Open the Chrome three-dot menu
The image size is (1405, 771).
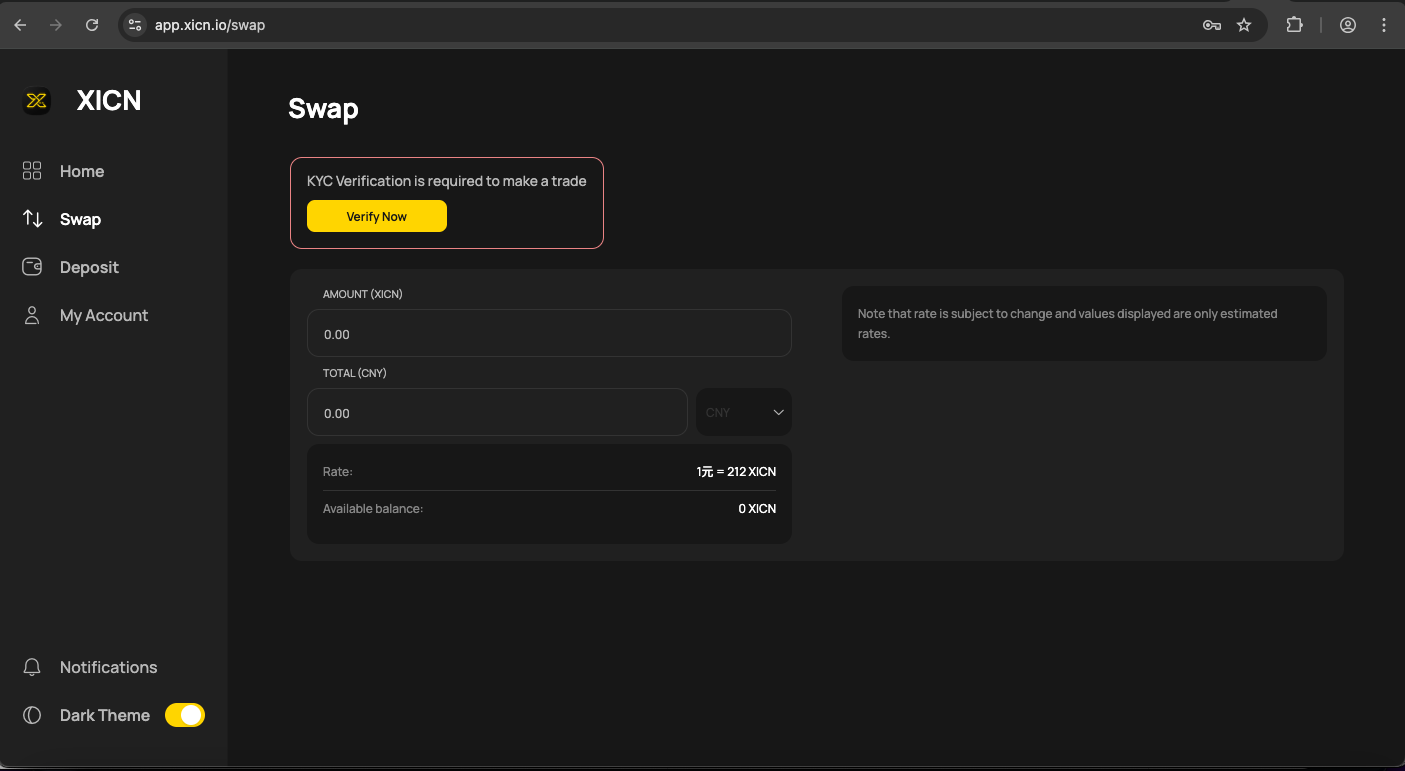[1384, 25]
